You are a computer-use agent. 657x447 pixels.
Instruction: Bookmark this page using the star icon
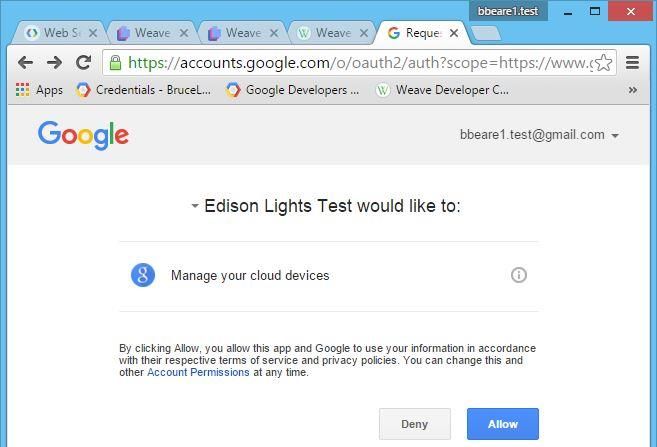click(603, 63)
